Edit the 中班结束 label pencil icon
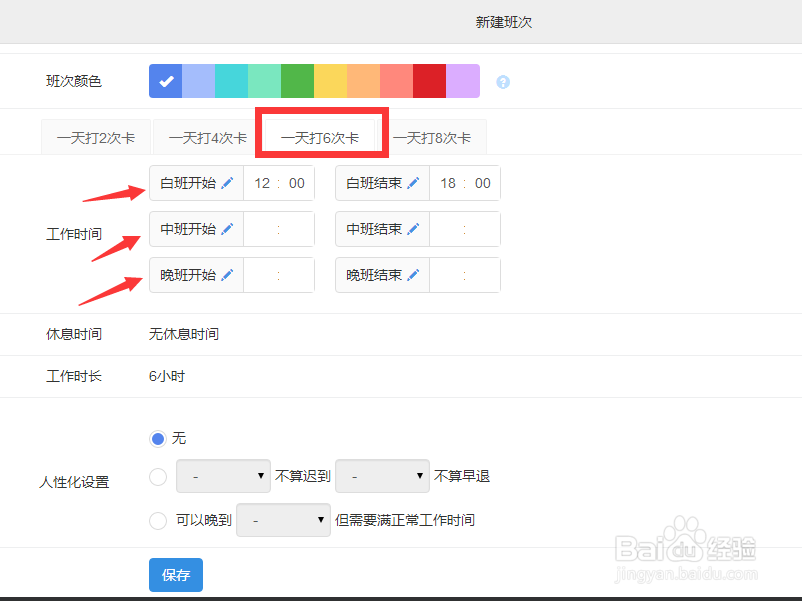 tap(413, 229)
